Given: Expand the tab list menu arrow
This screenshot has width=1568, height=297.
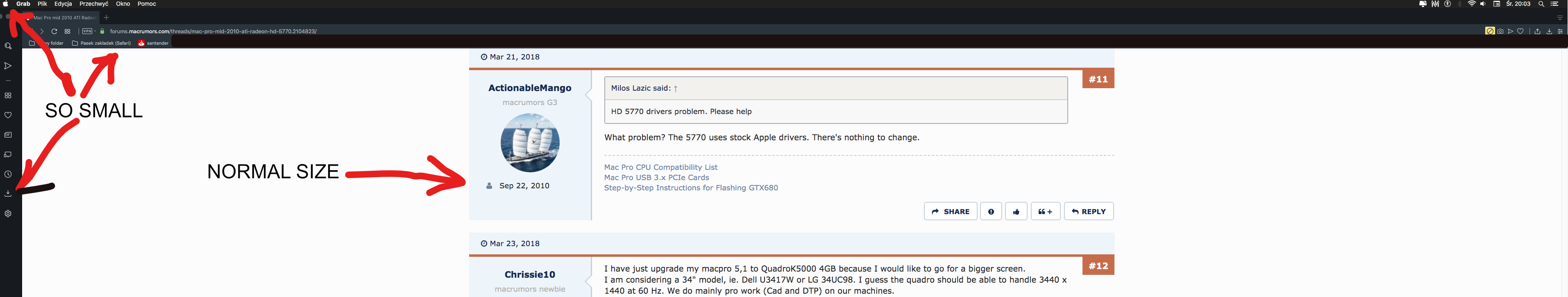Looking at the screenshot, I should [x=1559, y=18].
